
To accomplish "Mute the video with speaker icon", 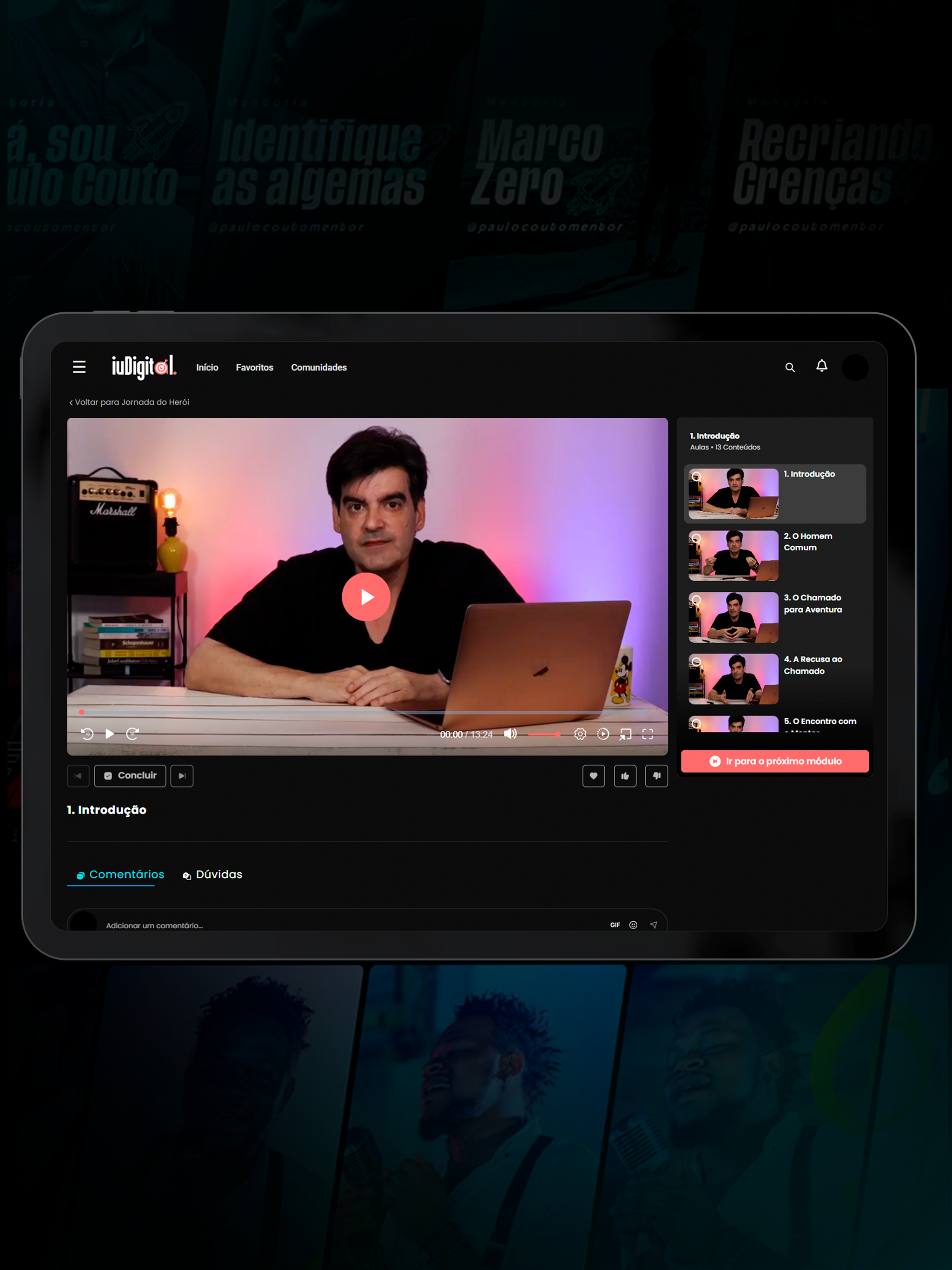I will tap(510, 734).
